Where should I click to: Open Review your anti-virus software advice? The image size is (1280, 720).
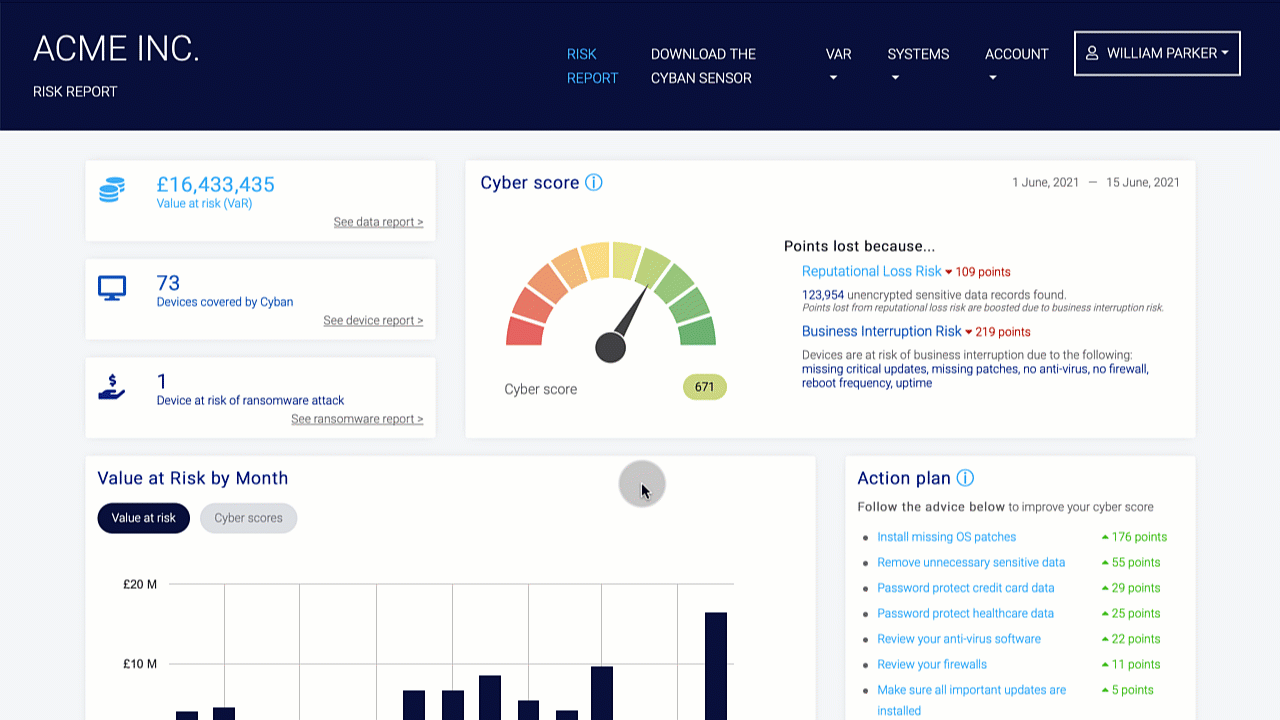click(959, 639)
